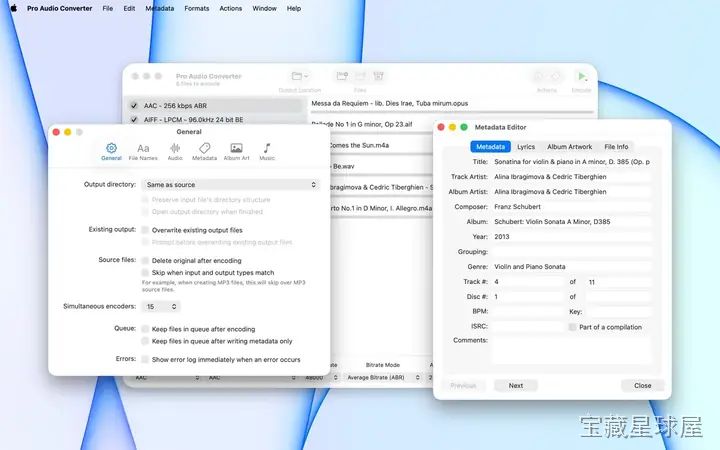
Task: Click the Comments text area
Action: click(572, 350)
